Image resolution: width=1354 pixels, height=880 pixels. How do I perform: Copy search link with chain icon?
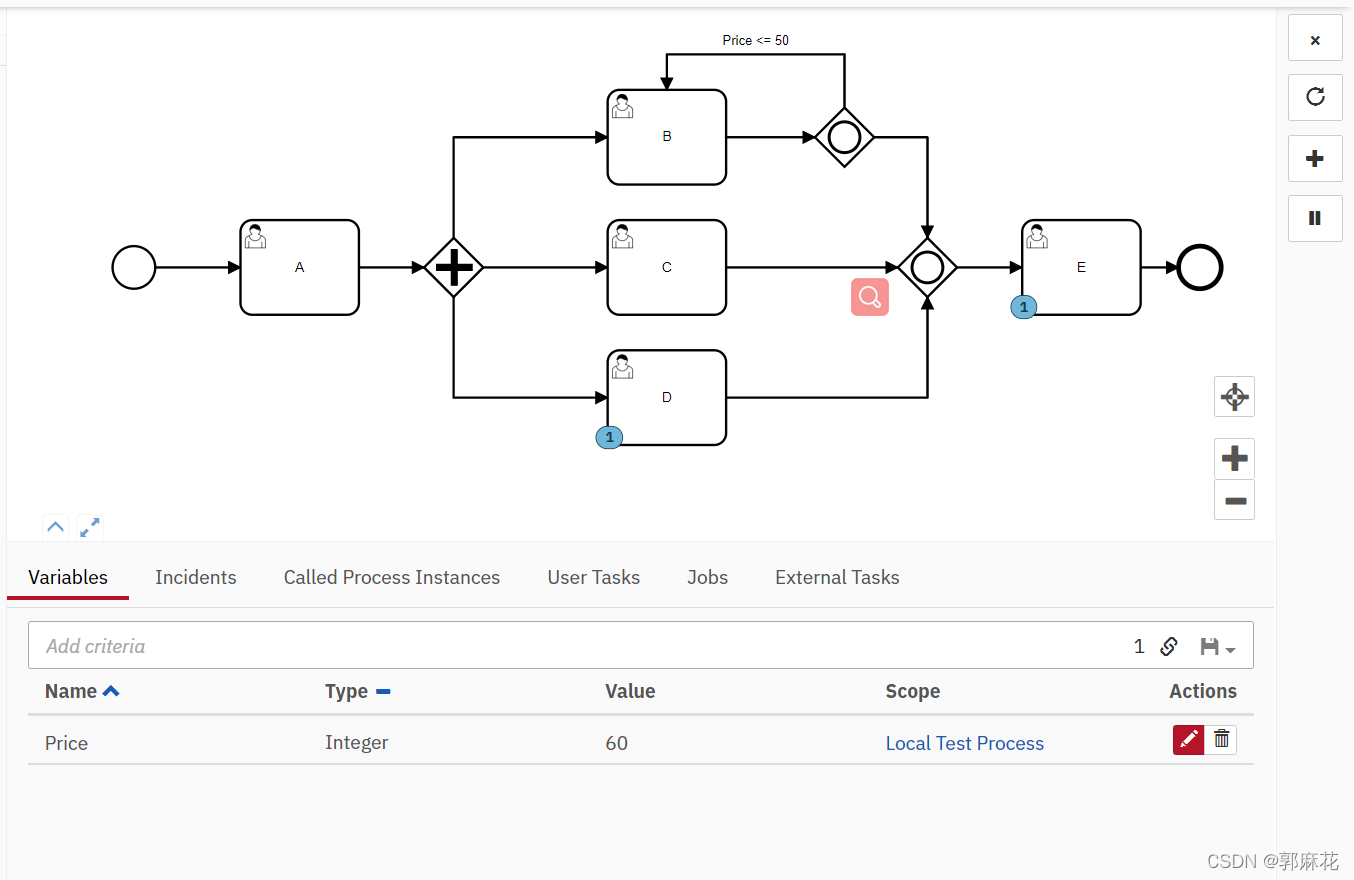tap(1168, 646)
